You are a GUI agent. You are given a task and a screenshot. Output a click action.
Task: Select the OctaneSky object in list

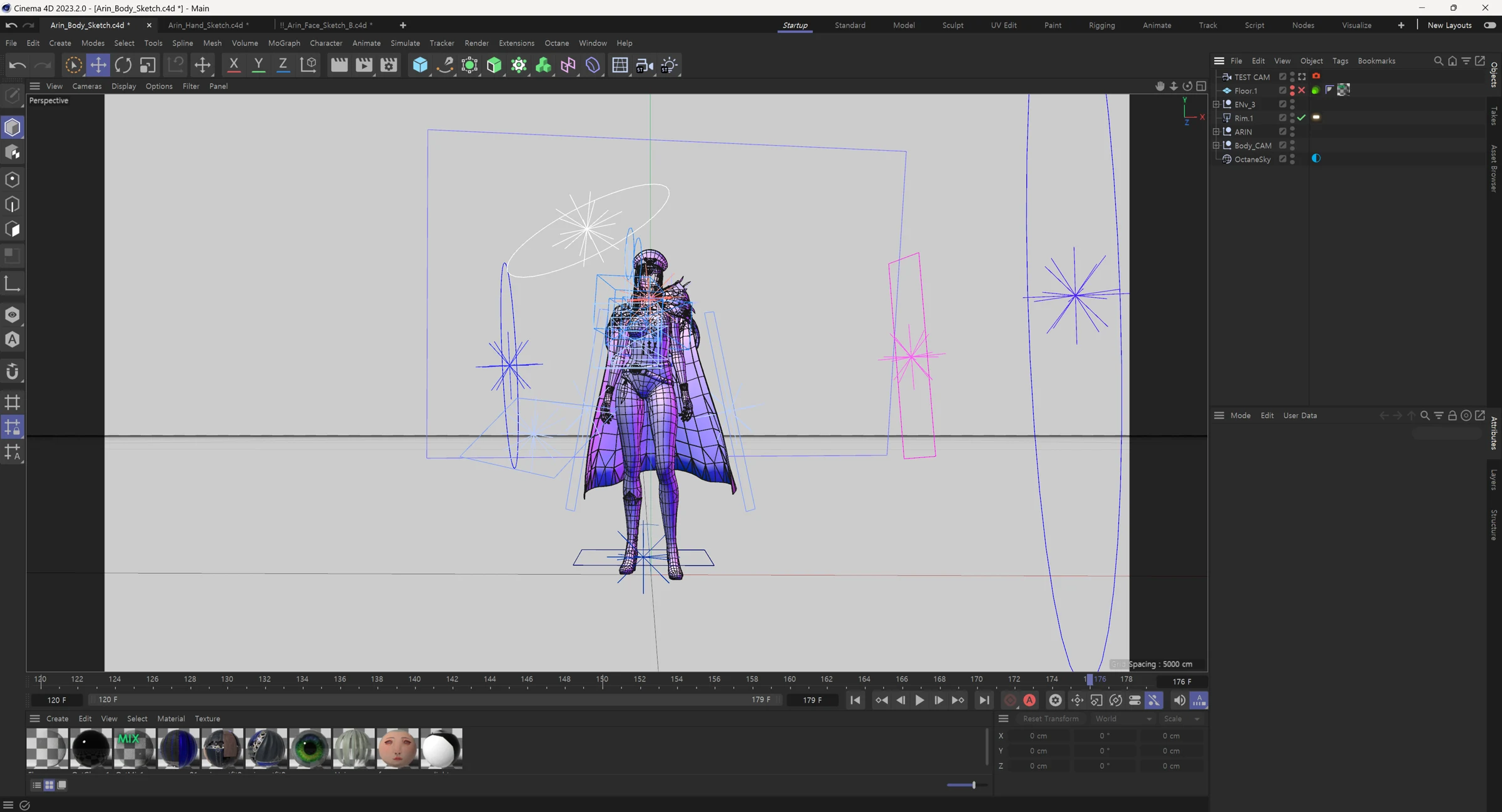pyautogui.click(x=1252, y=160)
